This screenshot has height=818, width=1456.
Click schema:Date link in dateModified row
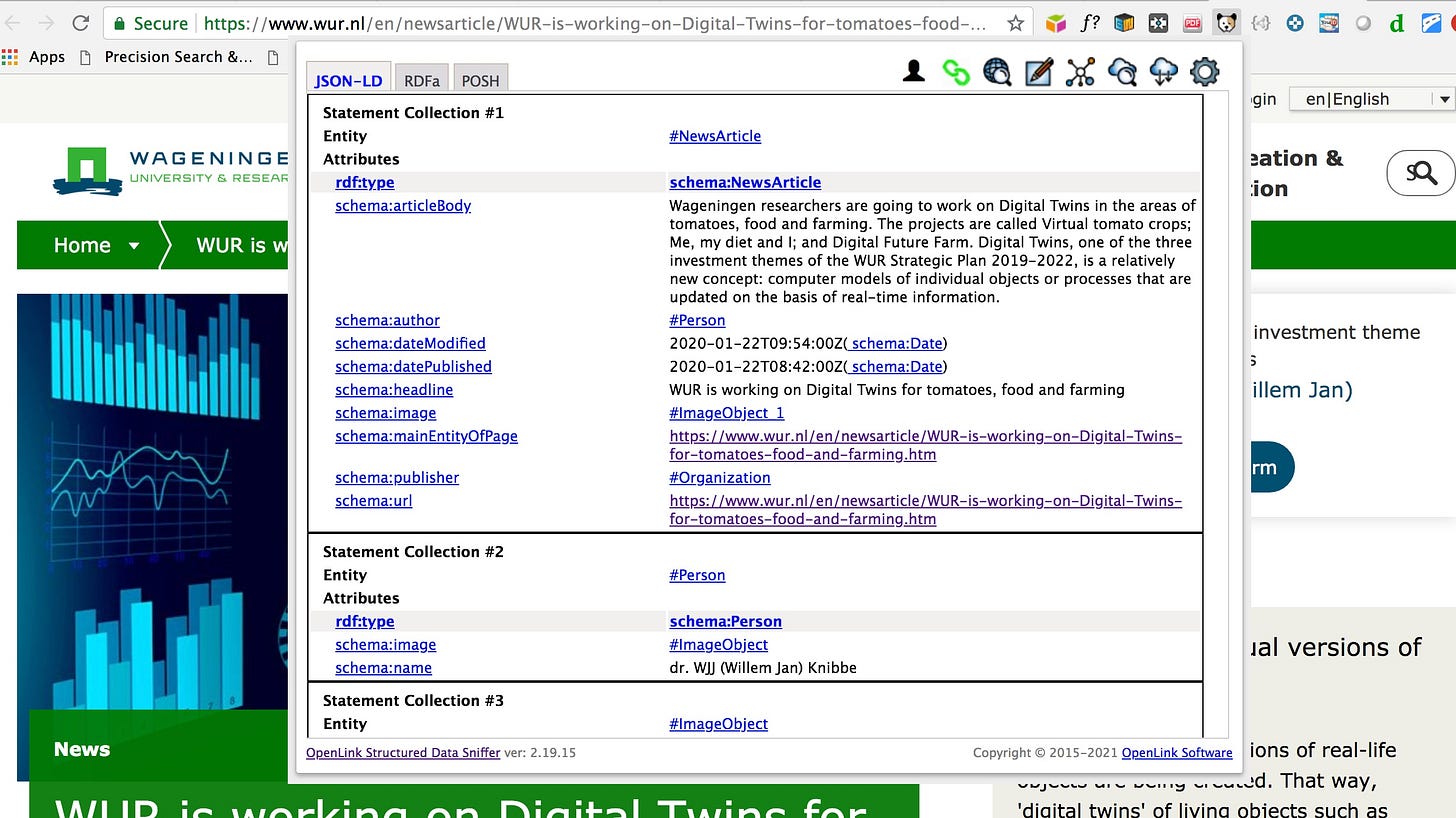tap(897, 343)
